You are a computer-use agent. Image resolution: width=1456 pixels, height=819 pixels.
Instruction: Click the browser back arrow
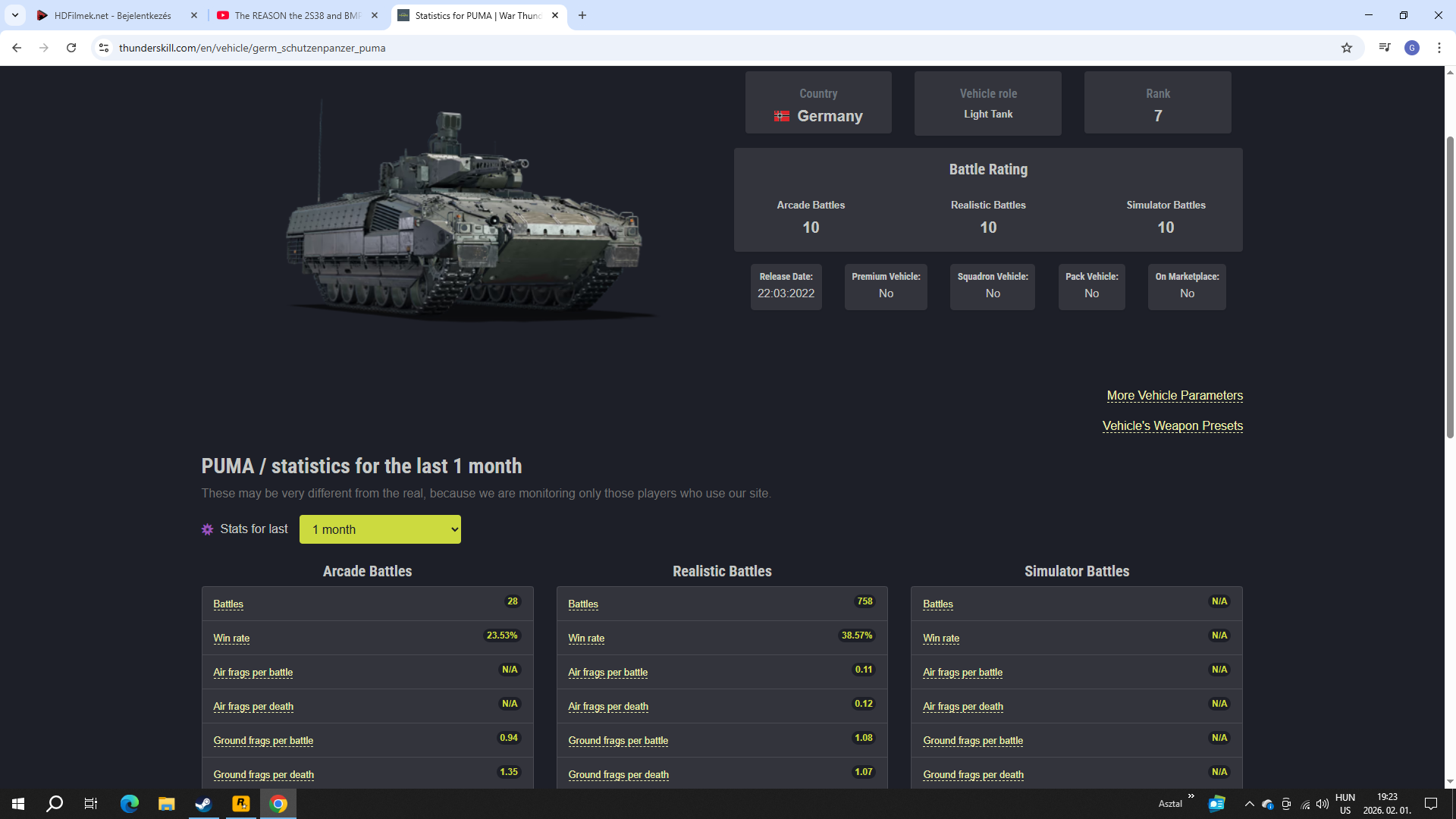(x=17, y=48)
